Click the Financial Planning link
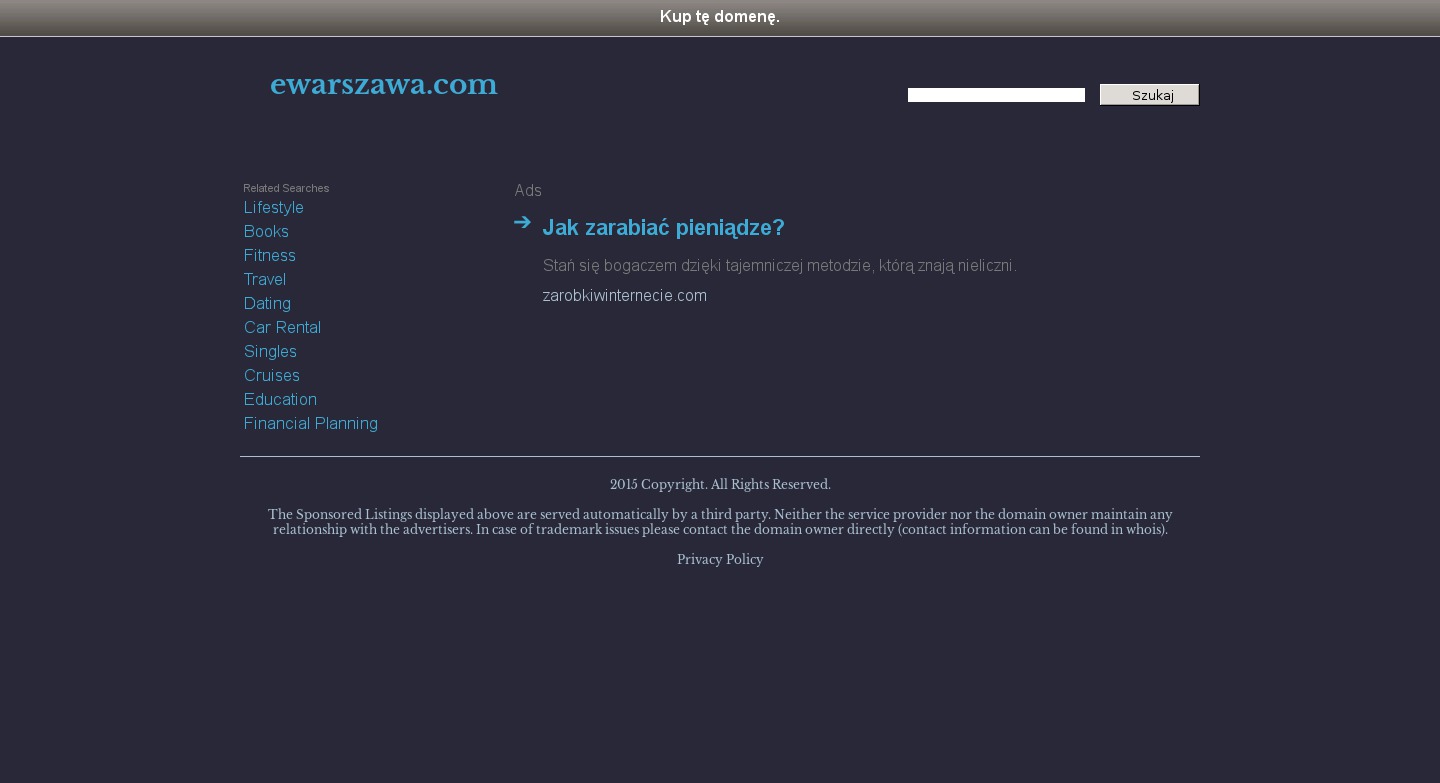The image size is (1440, 783). point(310,424)
